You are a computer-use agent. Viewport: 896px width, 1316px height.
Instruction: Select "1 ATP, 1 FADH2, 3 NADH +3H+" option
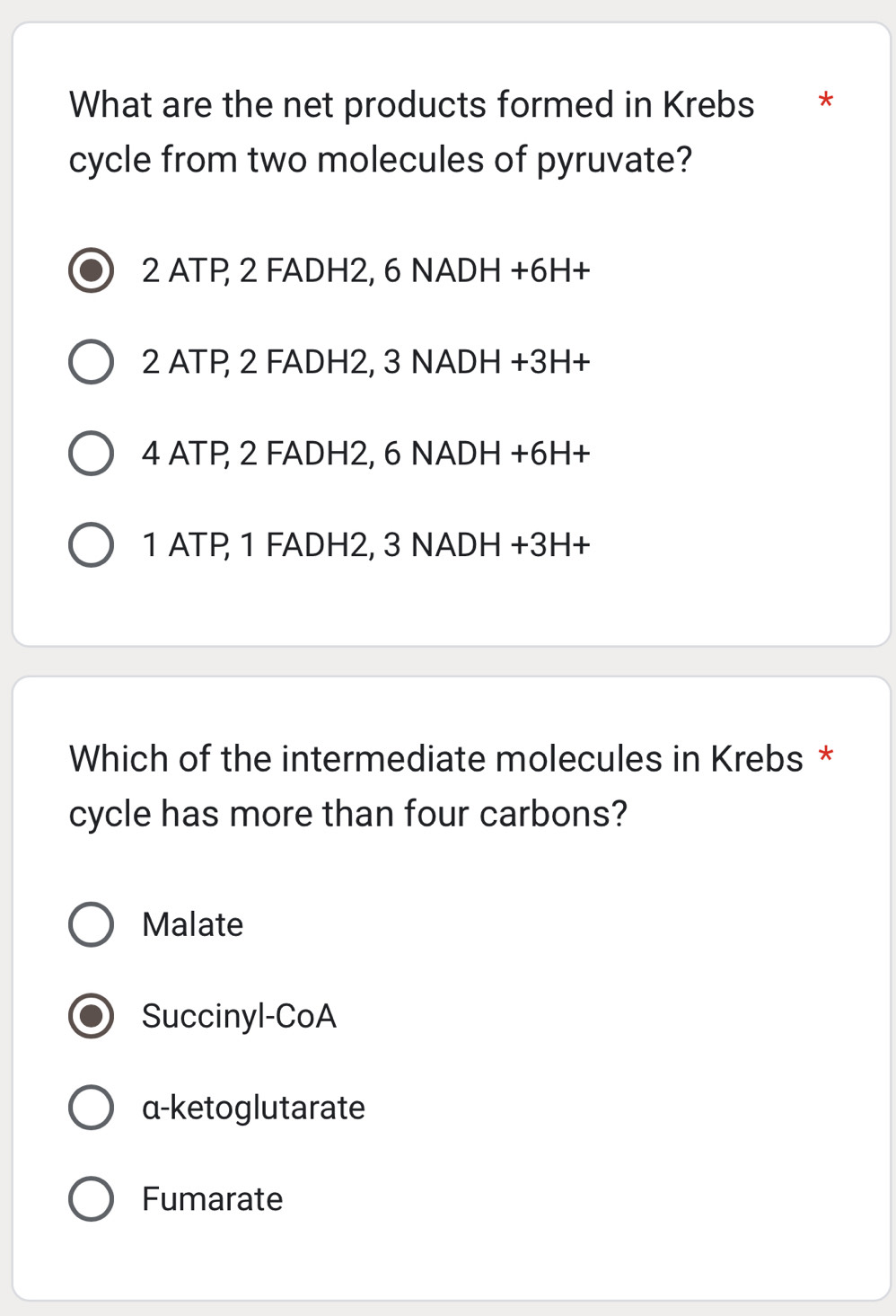click(90, 544)
